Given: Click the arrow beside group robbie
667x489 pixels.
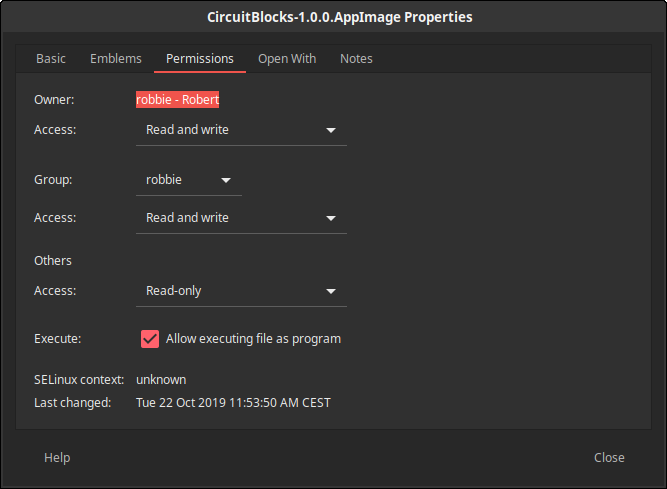Looking at the screenshot, I should [x=226, y=180].
